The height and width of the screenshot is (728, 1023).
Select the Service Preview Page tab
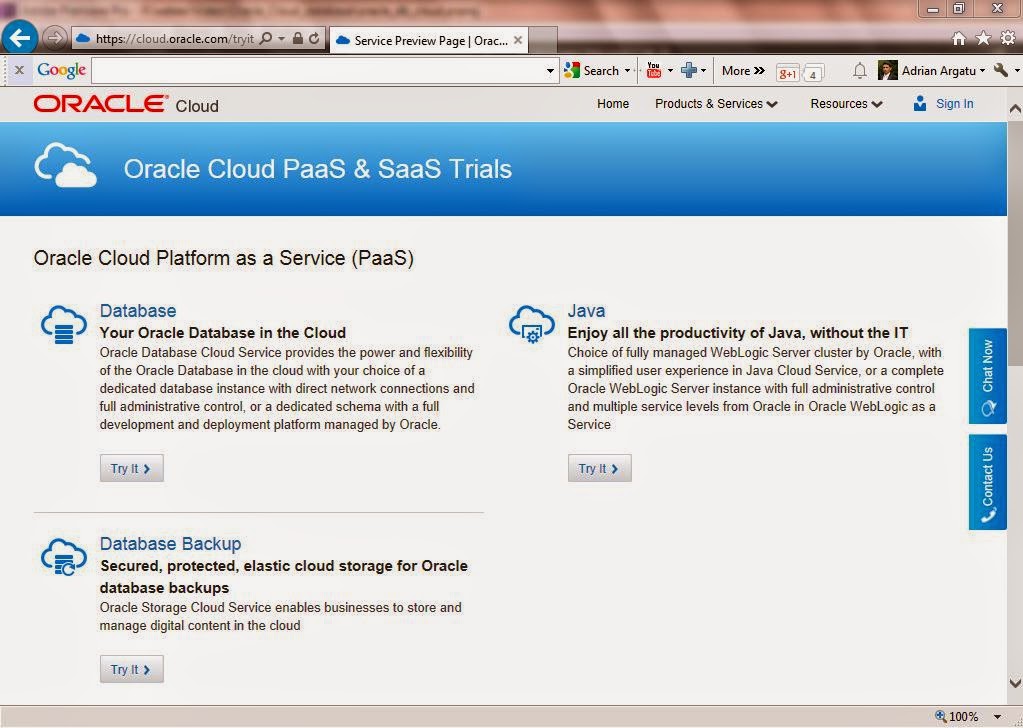[428, 40]
